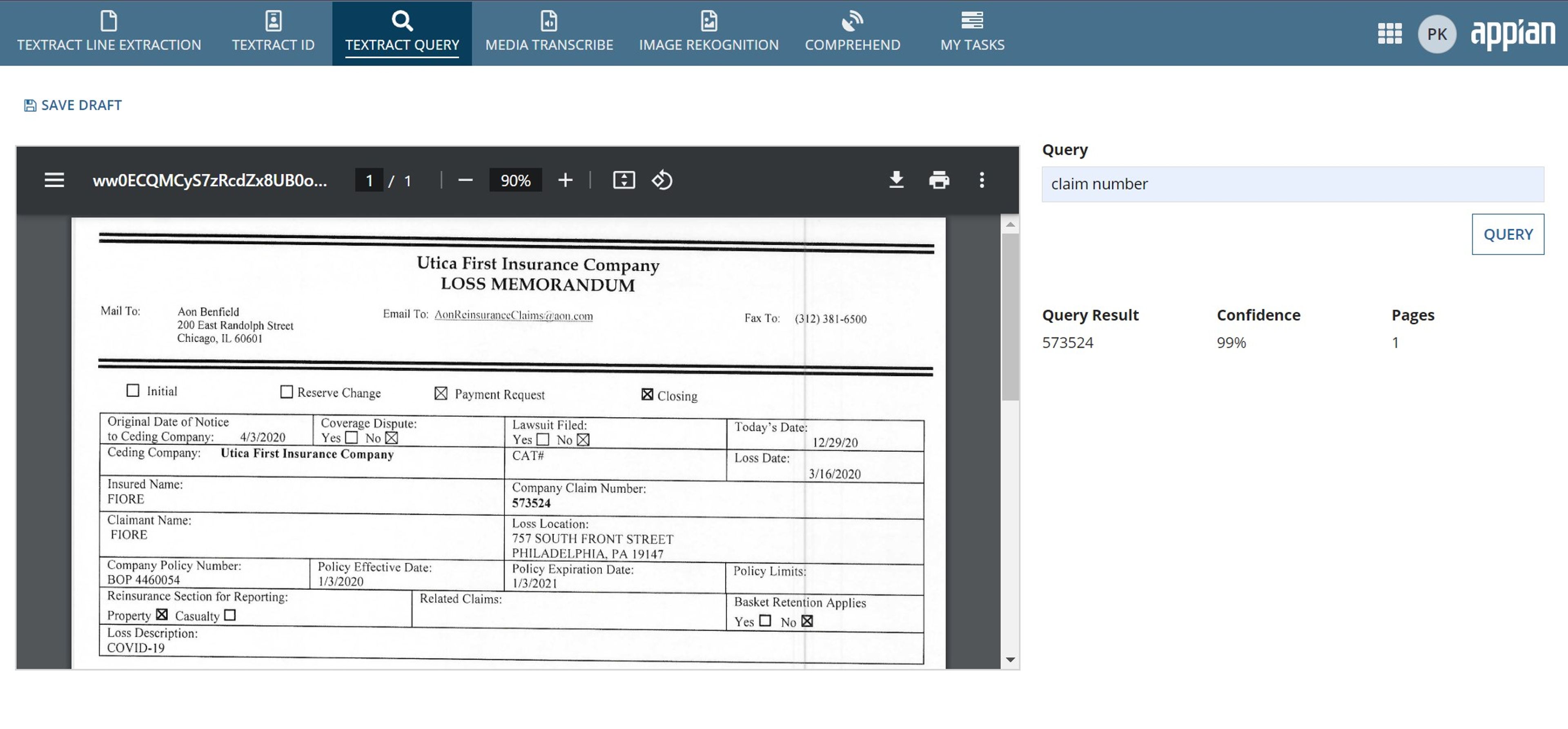Click the Query input field

(x=1292, y=184)
